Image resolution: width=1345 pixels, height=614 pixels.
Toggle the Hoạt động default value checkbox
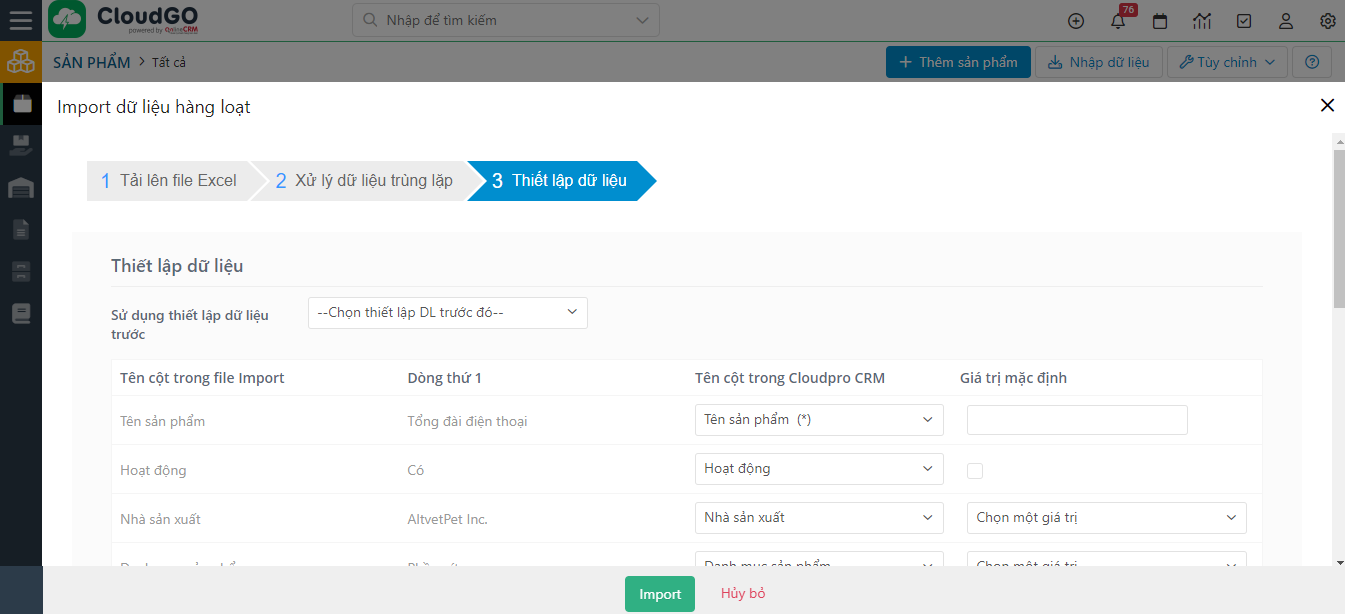tap(975, 470)
